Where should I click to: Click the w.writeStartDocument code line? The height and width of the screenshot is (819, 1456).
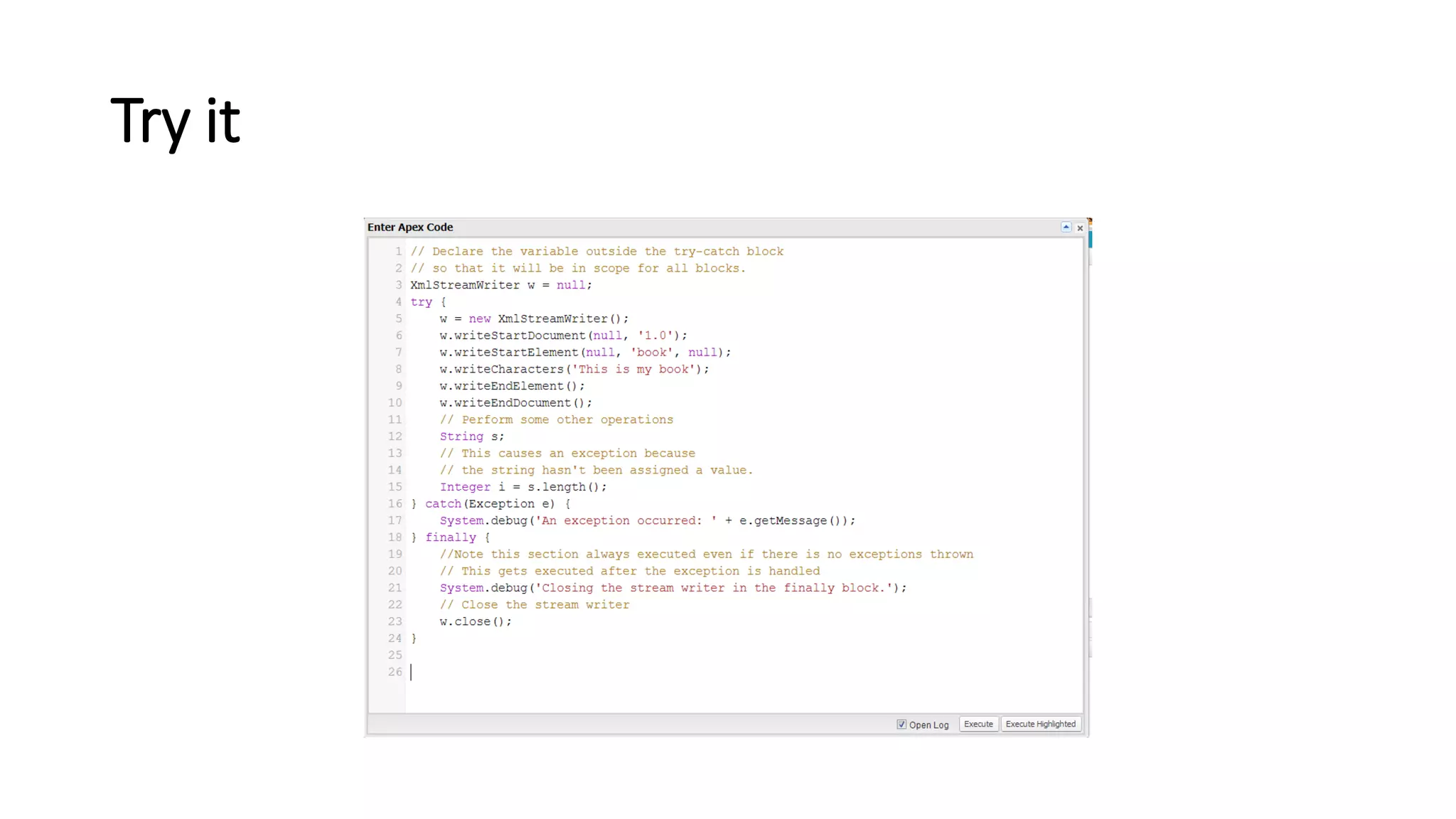click(562, 336)
